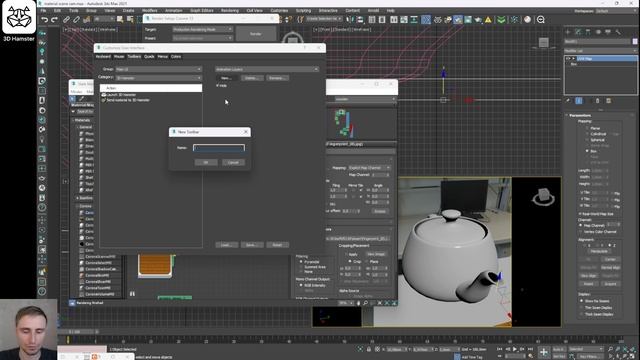
Task: Click the Render Production teapot icon
Action: coord(478,19)
